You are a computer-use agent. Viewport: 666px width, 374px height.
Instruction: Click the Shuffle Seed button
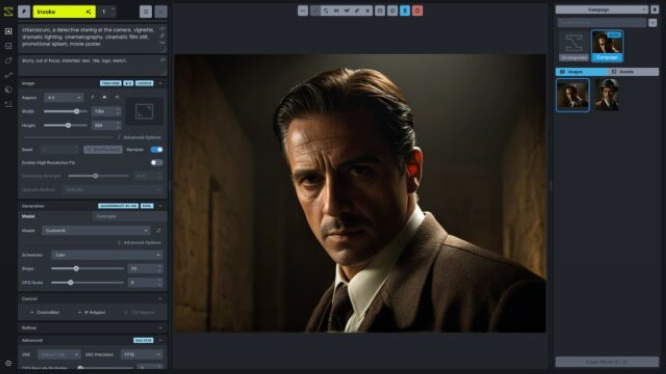[x=103, y=149]
